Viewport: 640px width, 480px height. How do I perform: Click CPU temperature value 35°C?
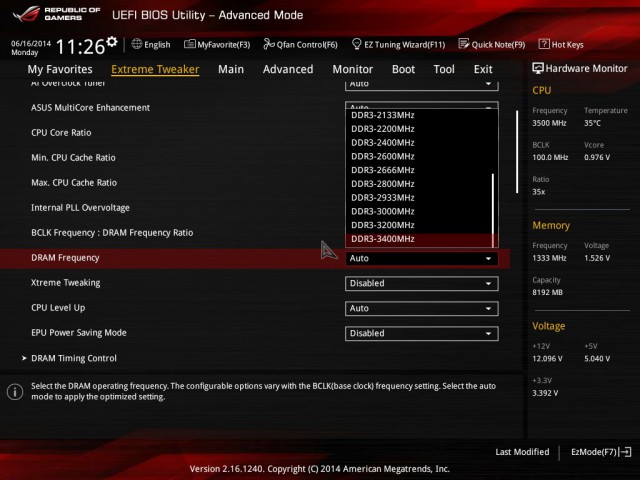(592, 123)
